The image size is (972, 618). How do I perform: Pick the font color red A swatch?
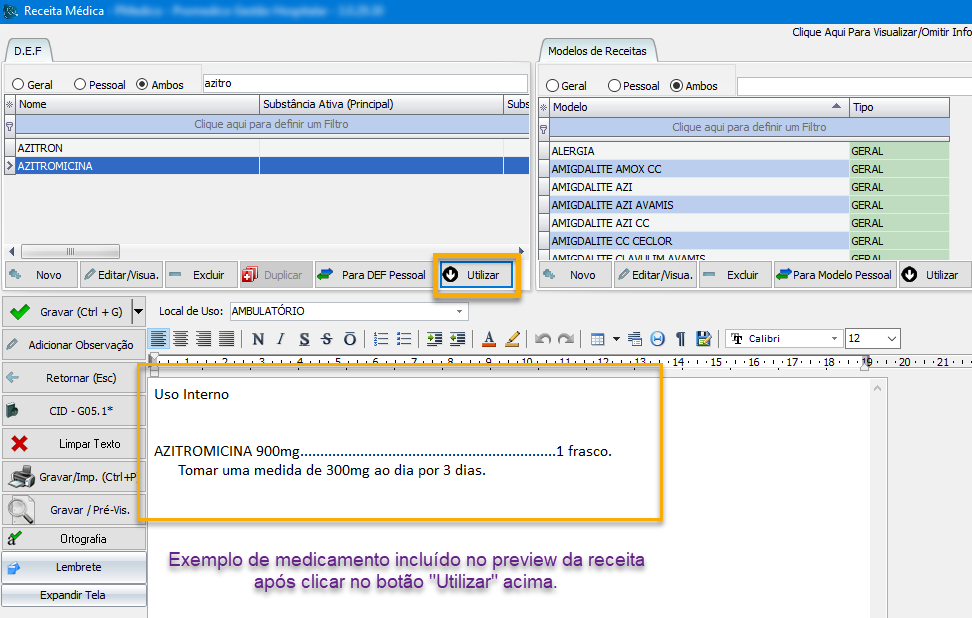489,339
